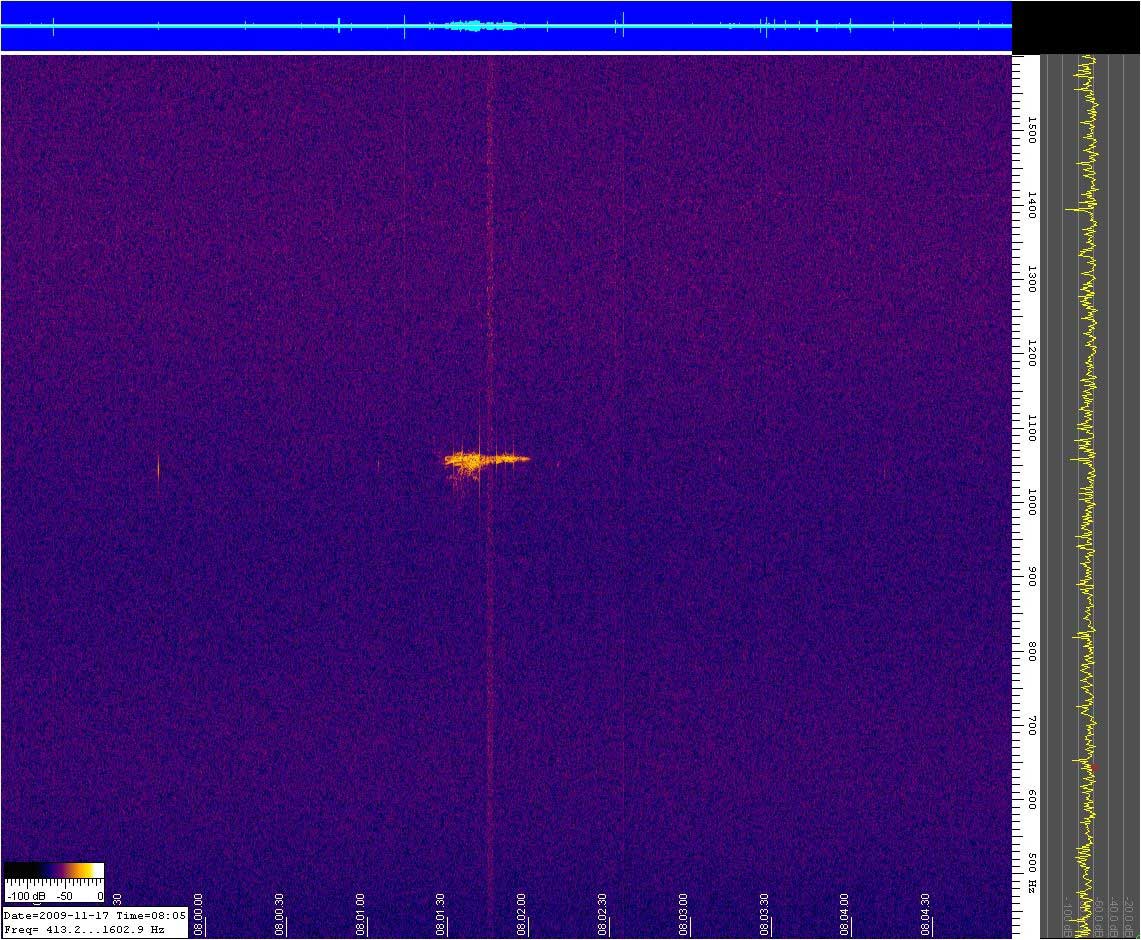Click the Freq= 413.2...1602.9 Hz readout
1141x940 pixels.
[84, 929]
